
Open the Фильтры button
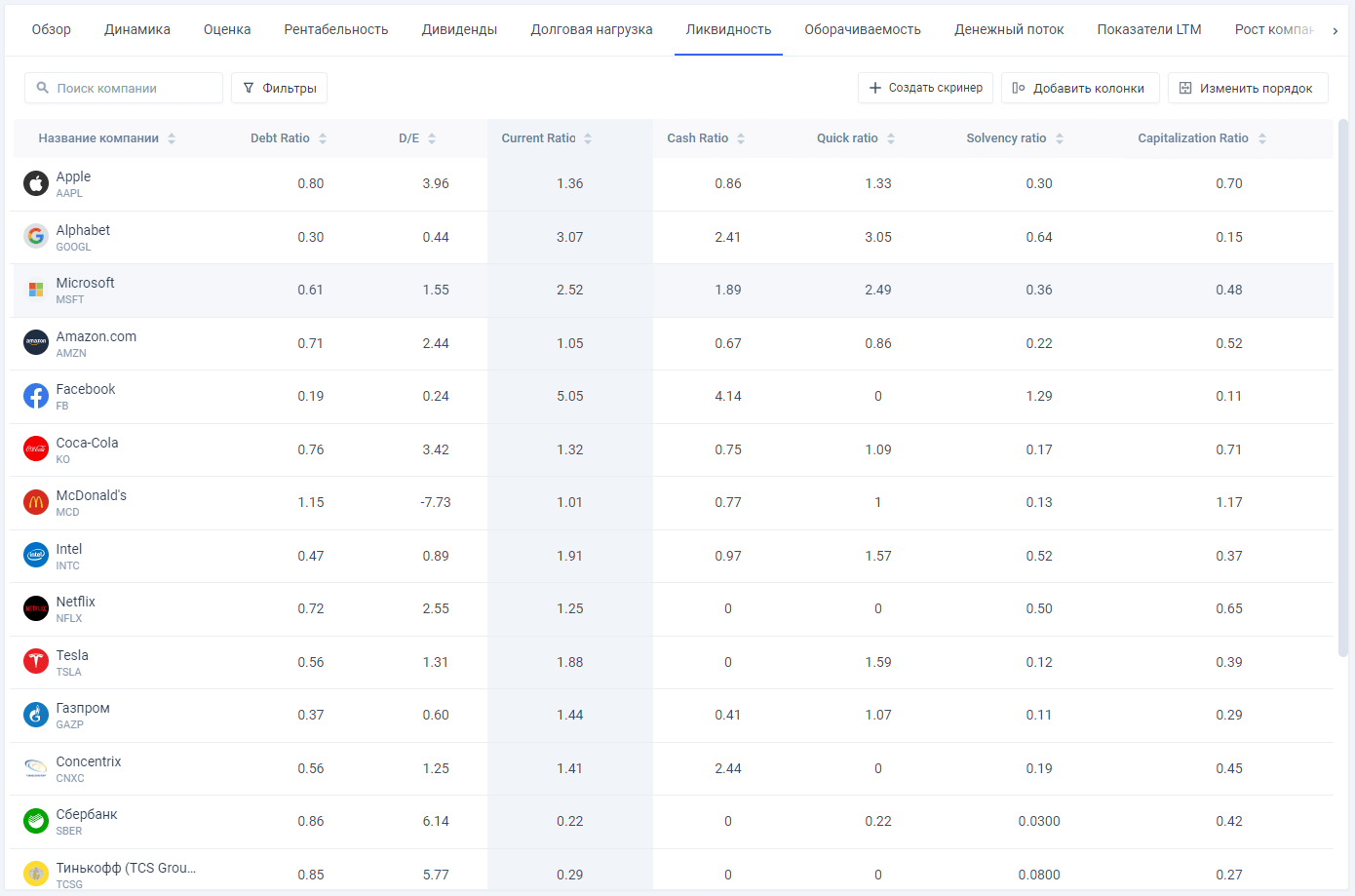point(279,88)
